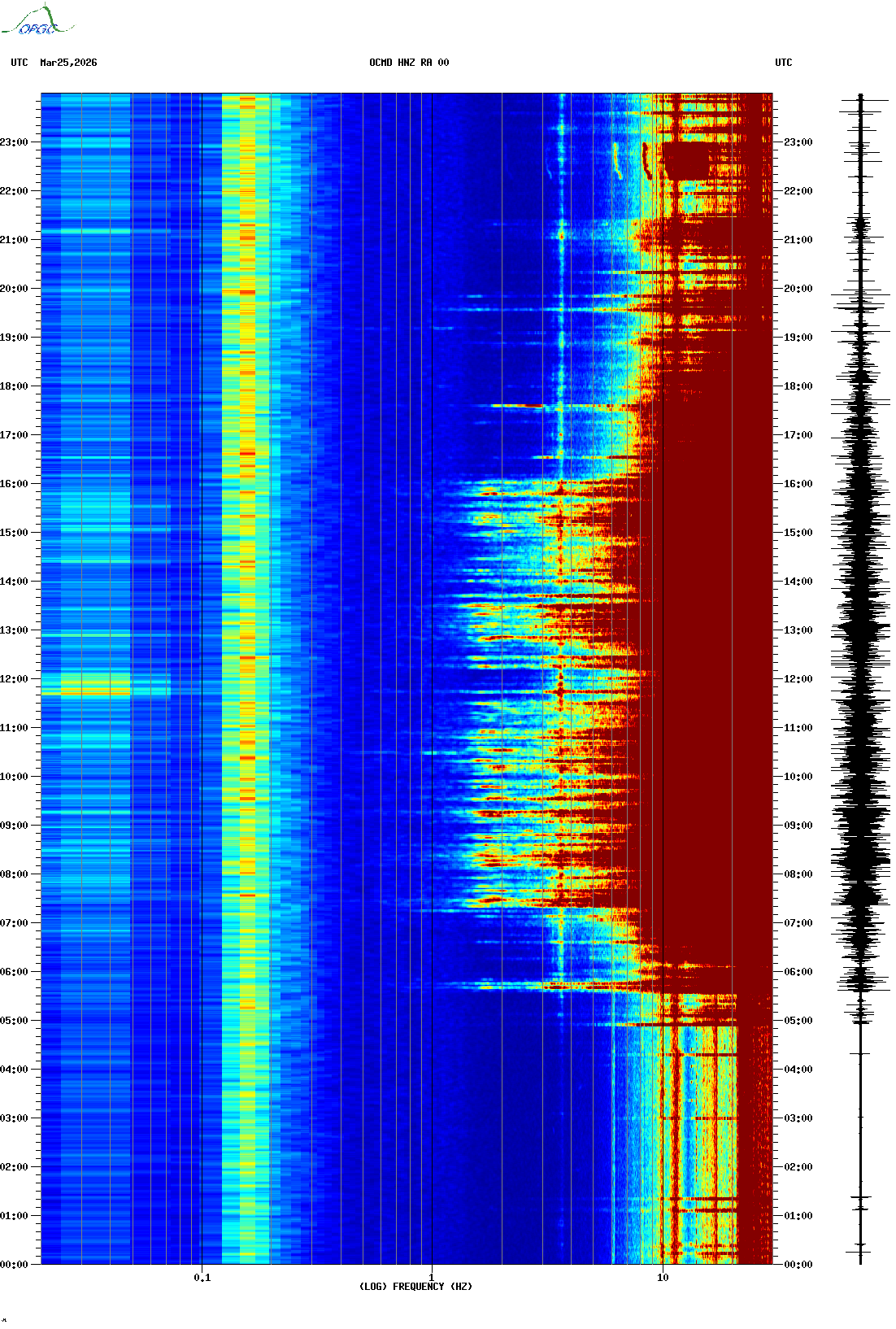Image resolution: width=896 pixels, height=1329 pixels.
Task: Click the right-axis '05:00' time label
Action: (x=798, y=1021)
